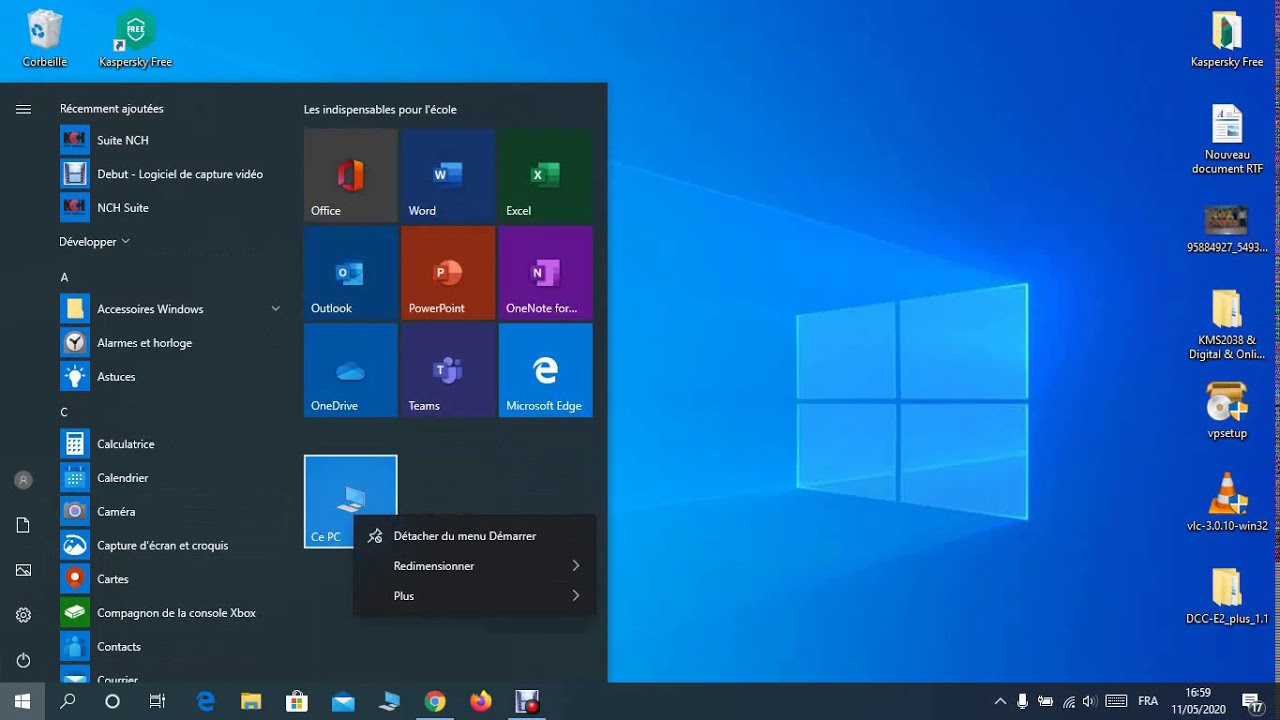Open Pictures icon in Start sidebar

[23, 570]
